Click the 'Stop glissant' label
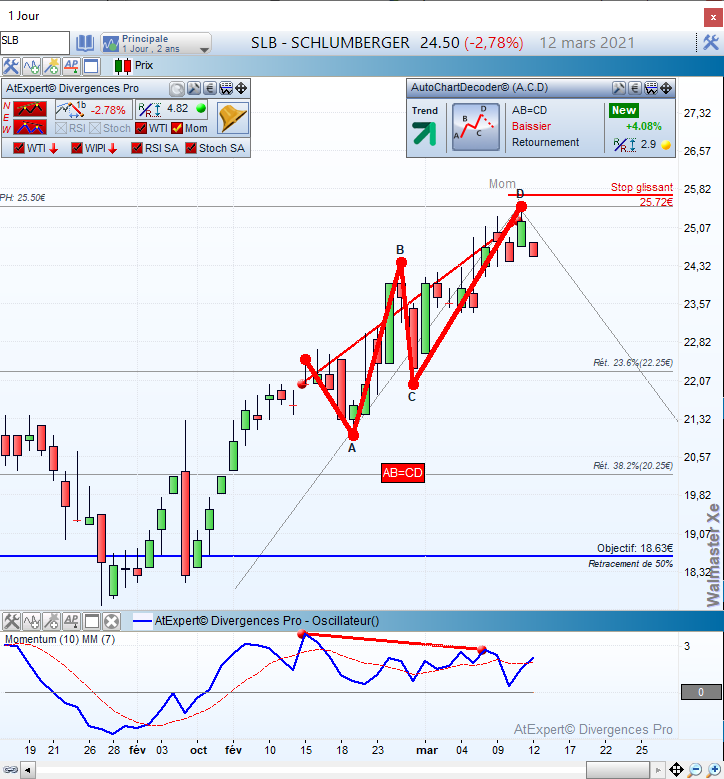The height and width of the screenshot is (779, 724). pyautogui.click(x=642, y=187)
